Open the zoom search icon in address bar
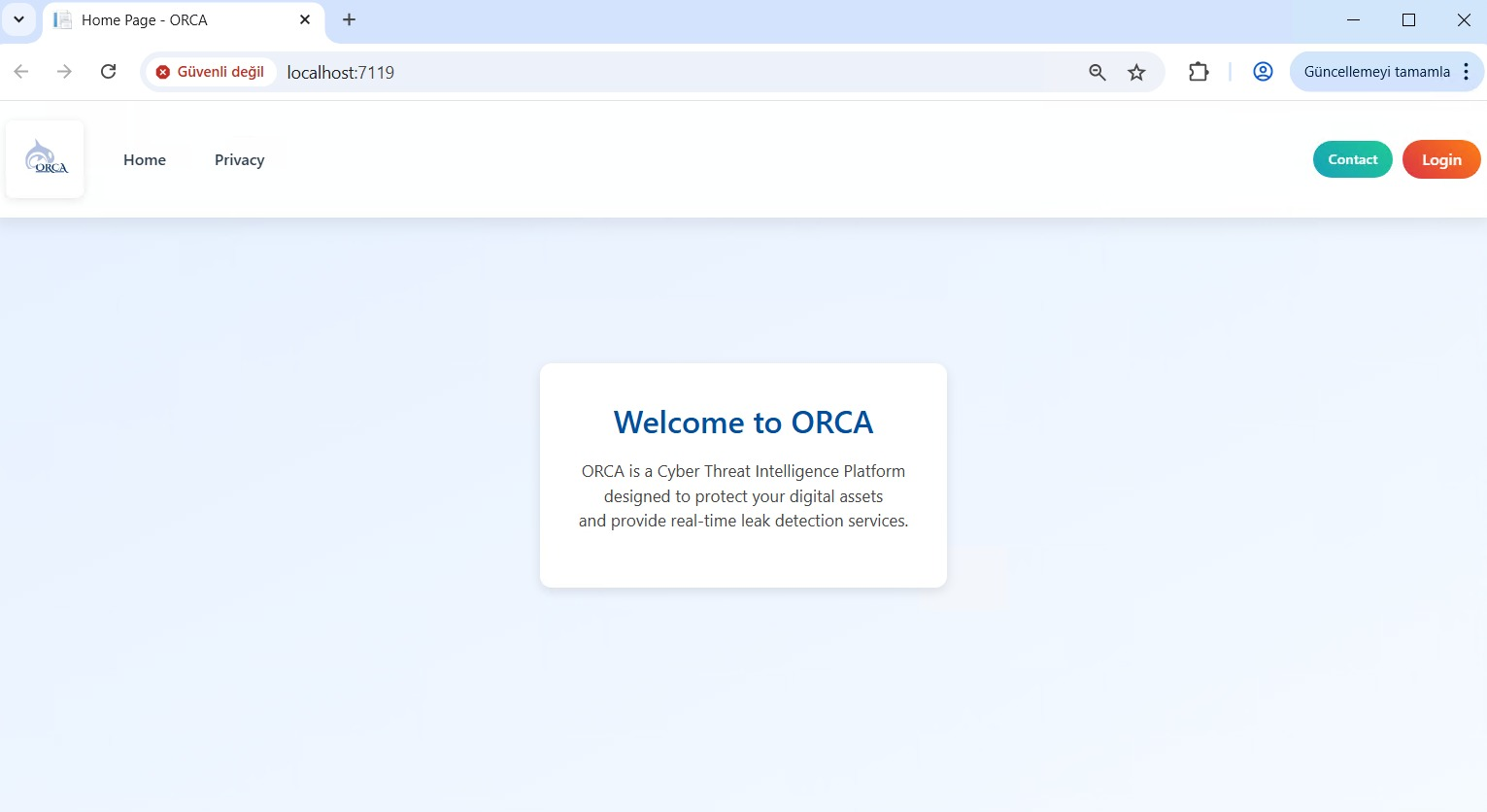The image size is (1487, 812). [1097, 72]
